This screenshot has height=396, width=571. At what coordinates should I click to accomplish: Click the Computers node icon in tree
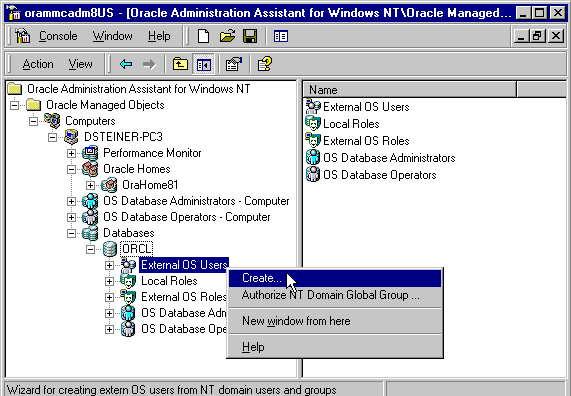pyautogui.click(x=52, y=121)
